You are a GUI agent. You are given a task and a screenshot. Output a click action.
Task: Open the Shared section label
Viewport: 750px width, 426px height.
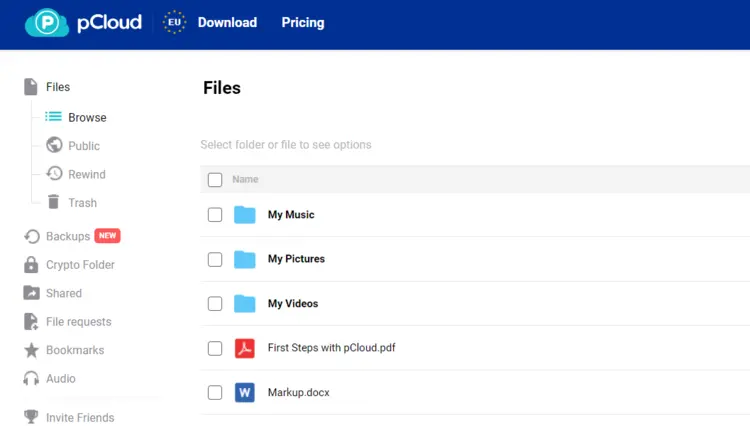point(64,293)
